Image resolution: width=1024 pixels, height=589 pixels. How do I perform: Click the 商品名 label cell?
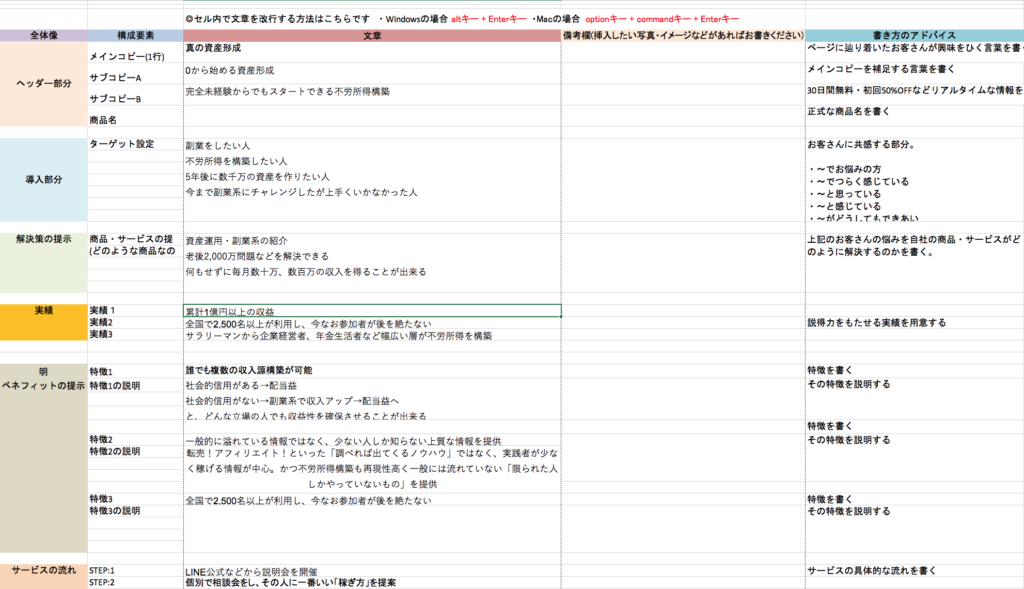coord(135,120)
